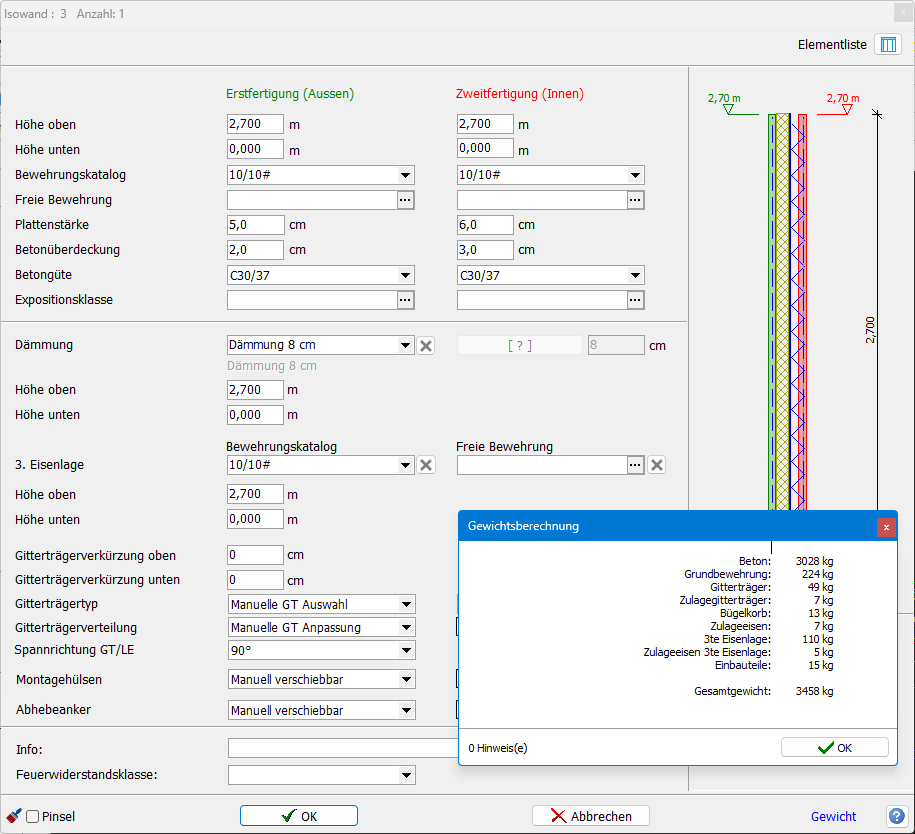Click Höhe oben field for Erstfertigung
This screenshot has width=915, height=834.
tap(255, 124)
